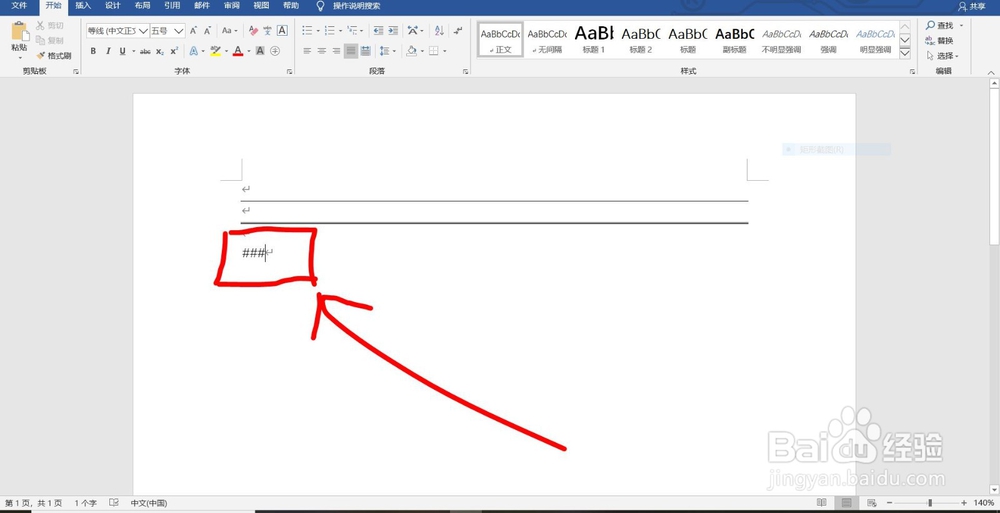The width and height of the screenshot is (1000, 513).
Task: Open the font dialog launcher
Action: [289, 71]
